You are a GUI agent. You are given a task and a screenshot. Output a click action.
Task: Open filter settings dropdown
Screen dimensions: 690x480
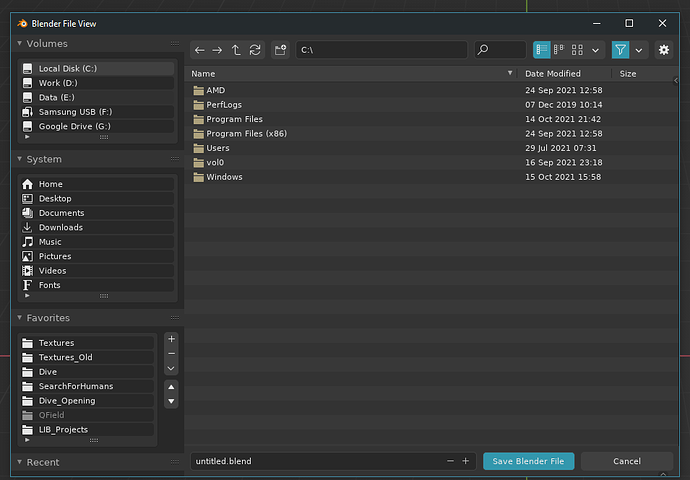(639, 50)
